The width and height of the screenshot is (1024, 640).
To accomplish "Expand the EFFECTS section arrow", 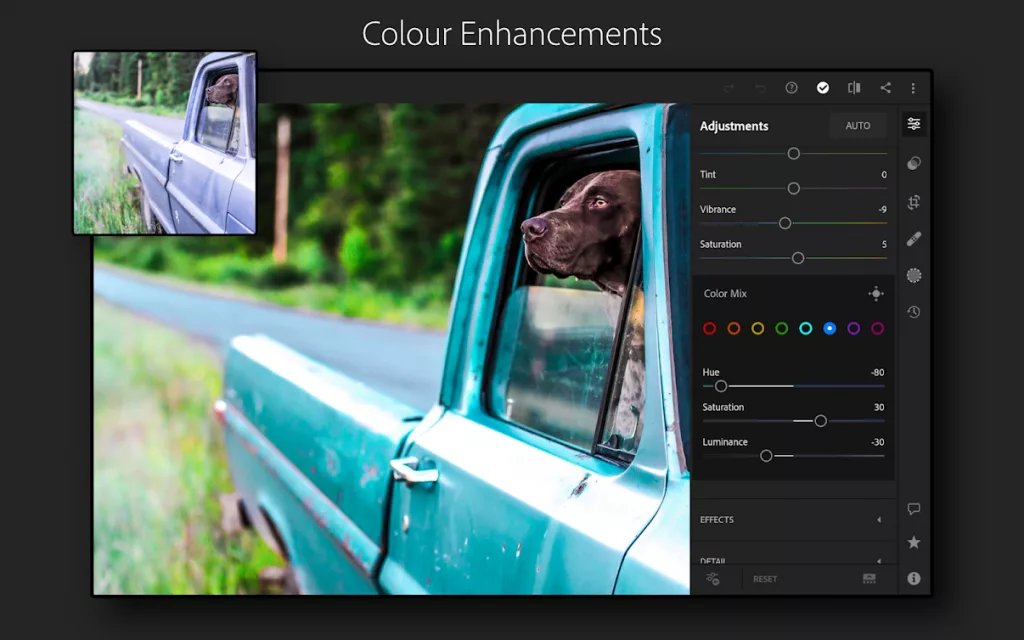I will pyautogui.click(x=879, y=520).
